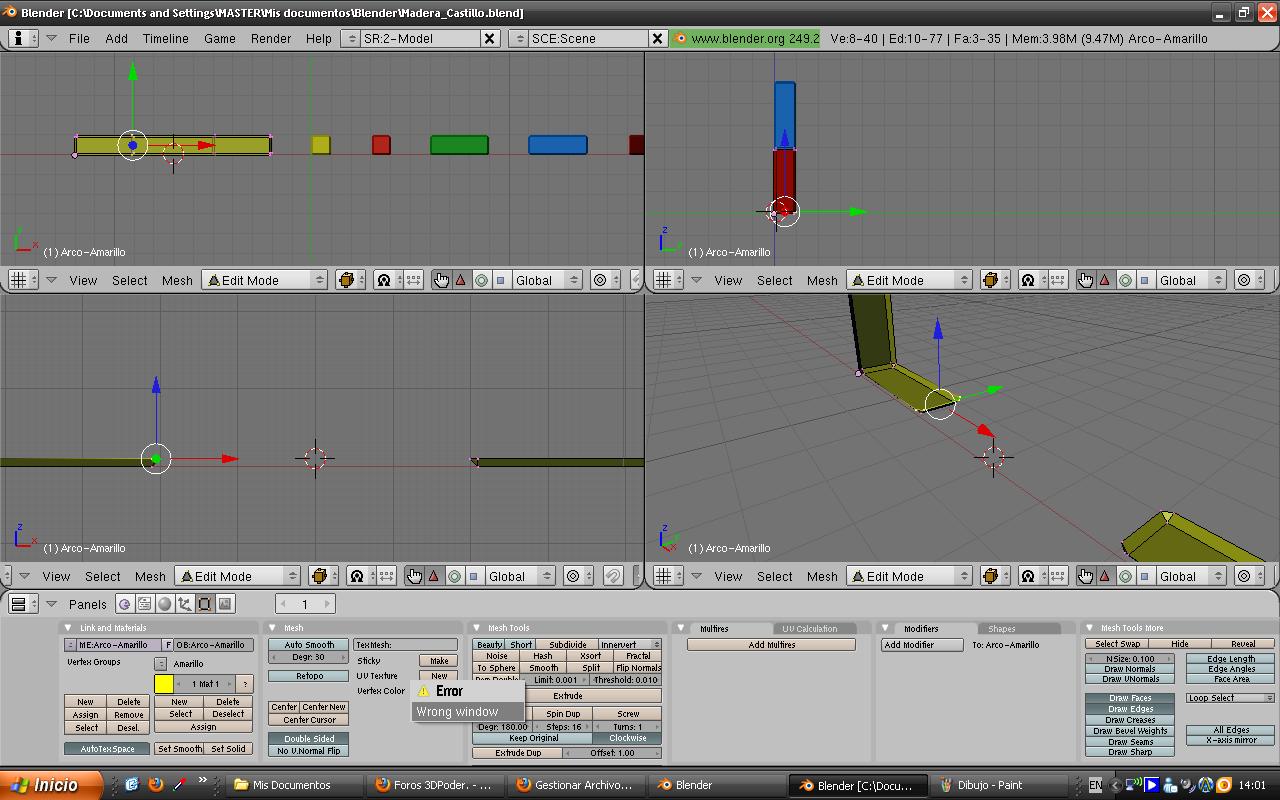Collapse the Modifiers panel
The image size is (1280, 800).
pyautogui.click(x=885, y=628)
